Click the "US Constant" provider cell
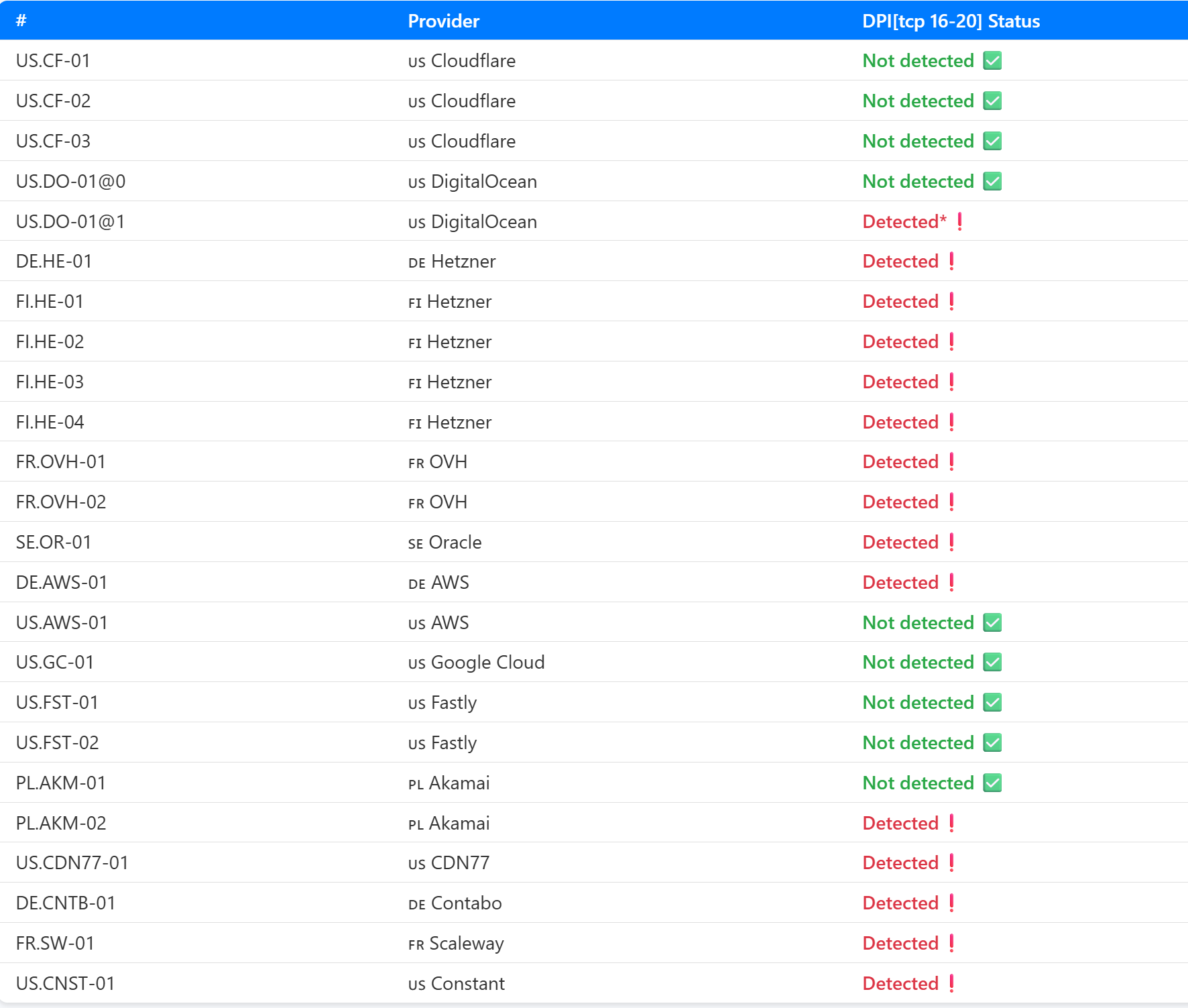The image size is (1188, 1008). coord(457,983)
